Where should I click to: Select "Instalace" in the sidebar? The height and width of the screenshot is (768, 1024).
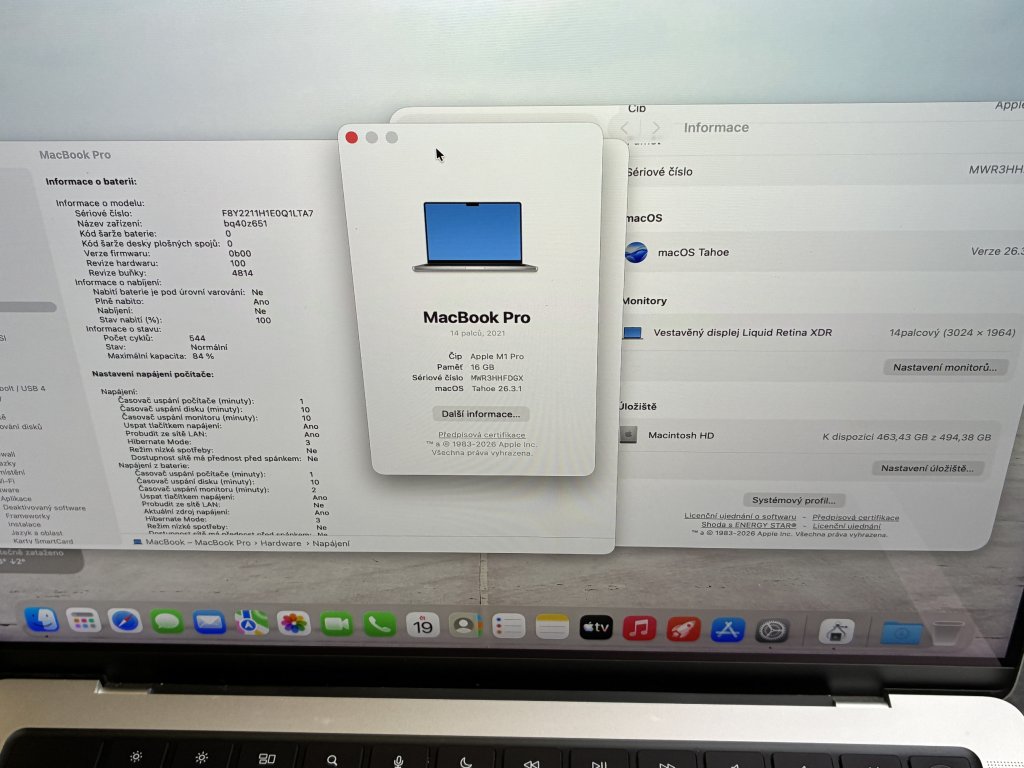(24, 524)
